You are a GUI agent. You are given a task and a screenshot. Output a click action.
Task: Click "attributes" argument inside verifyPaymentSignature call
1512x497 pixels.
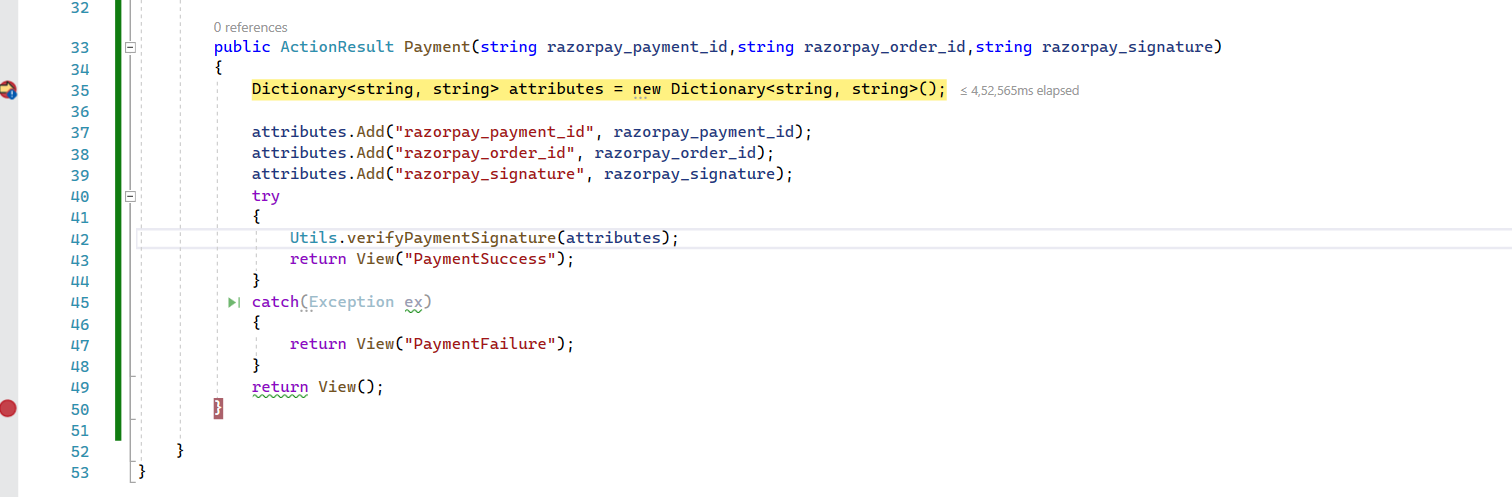[613, 238]
